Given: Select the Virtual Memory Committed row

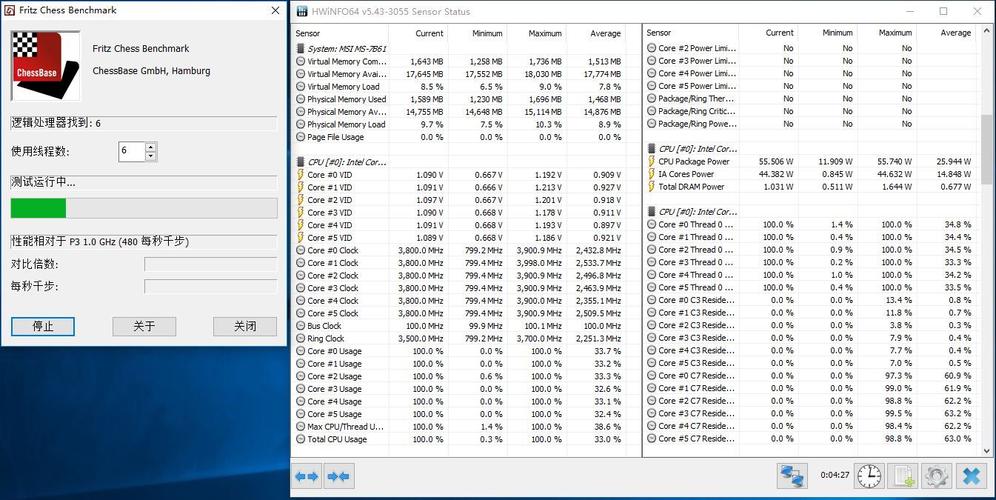Looking at the screenshot, I should pos(459,62).
